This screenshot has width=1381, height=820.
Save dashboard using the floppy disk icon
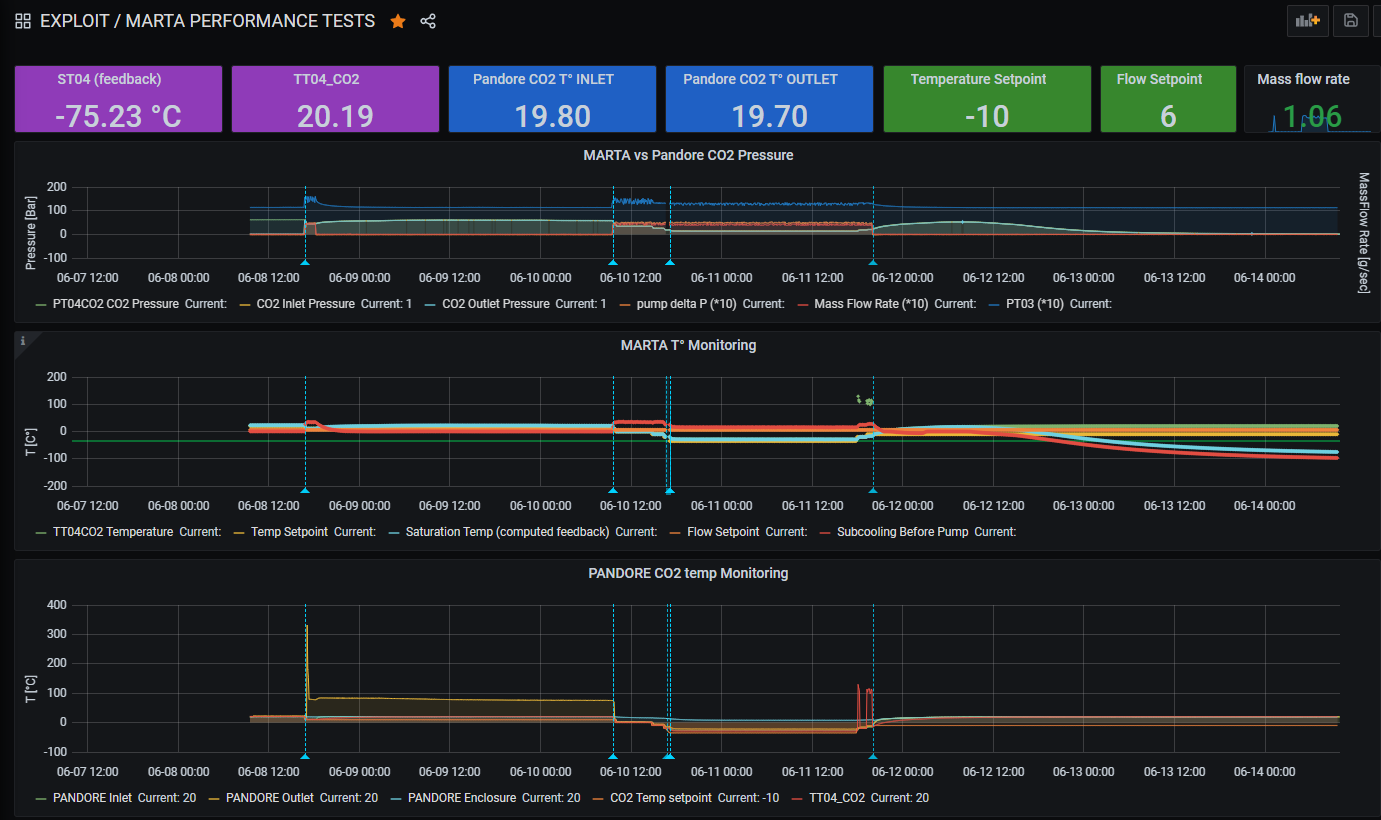coord(1350,21)
